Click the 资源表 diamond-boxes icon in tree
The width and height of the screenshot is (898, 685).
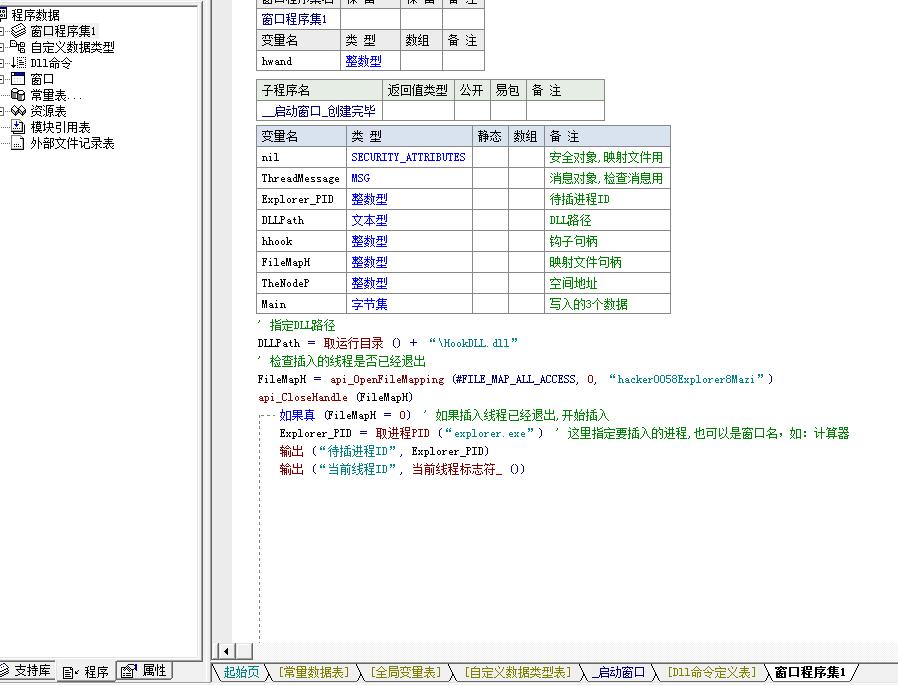18,111
